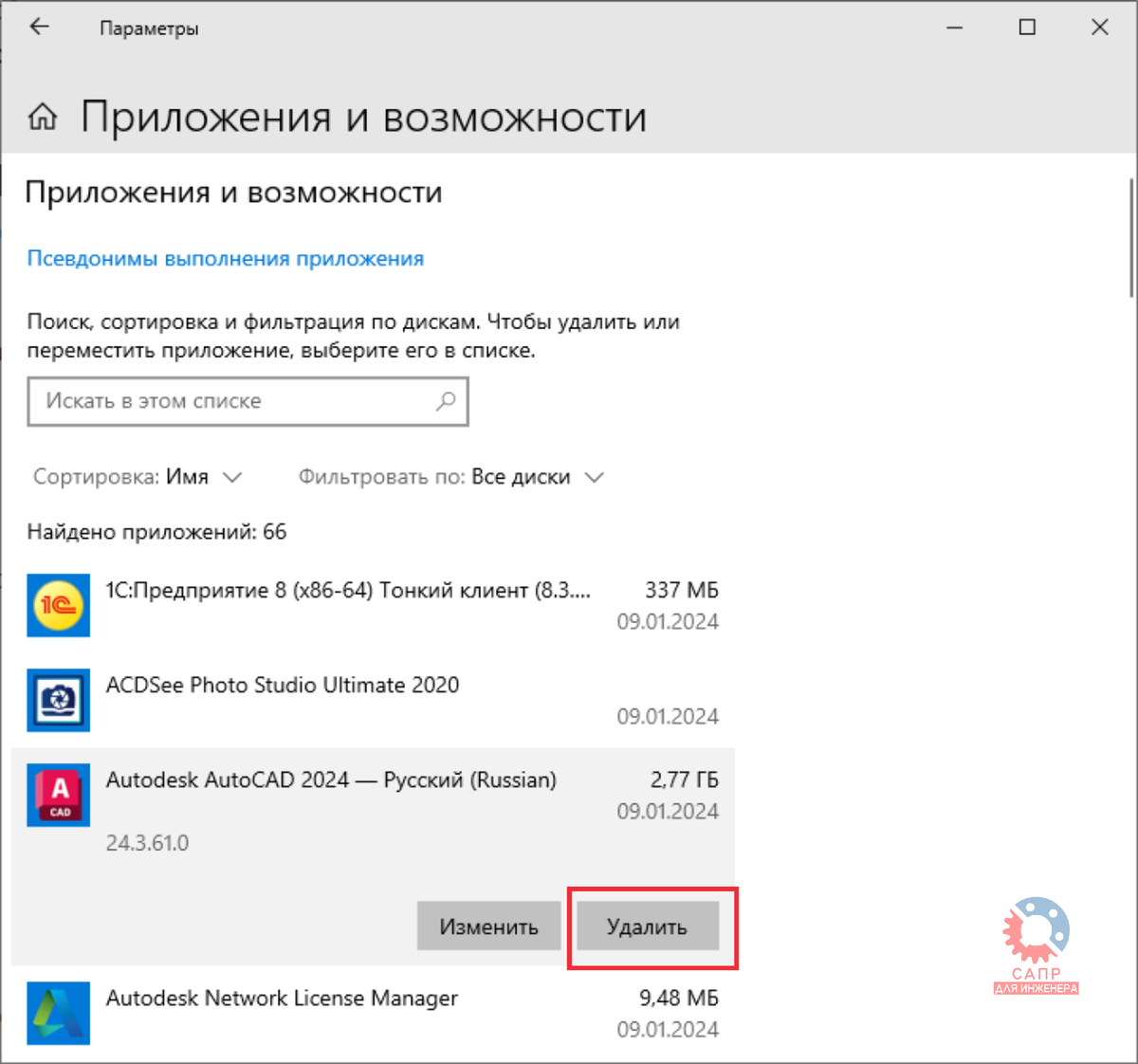The image size is (1138, 1064).
Task: Open Псевдонимы выполнения приложения link
Action: 226,259
